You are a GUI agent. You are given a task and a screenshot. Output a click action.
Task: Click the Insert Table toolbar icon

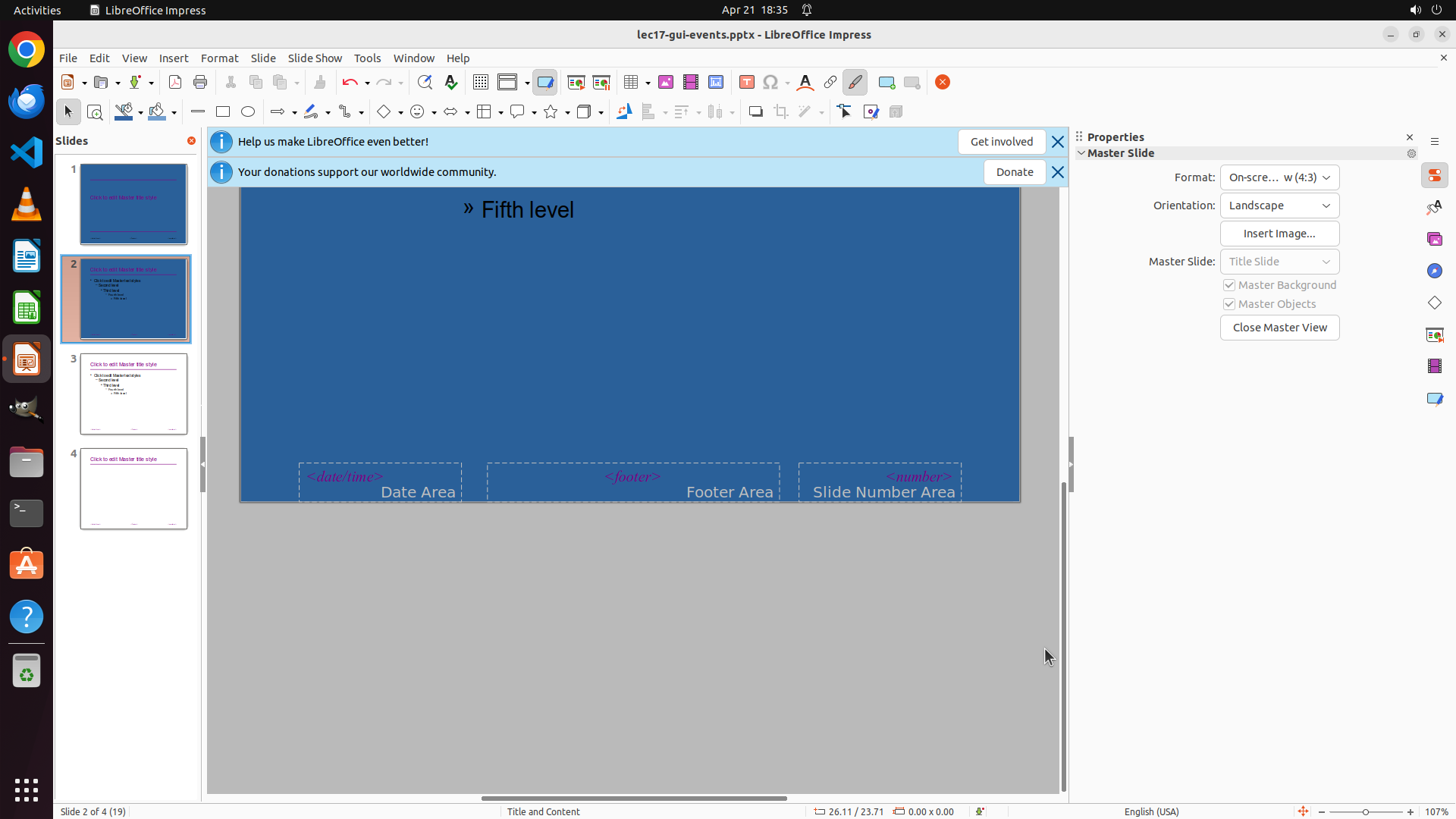pyautogui.click(x=631, y=82)
